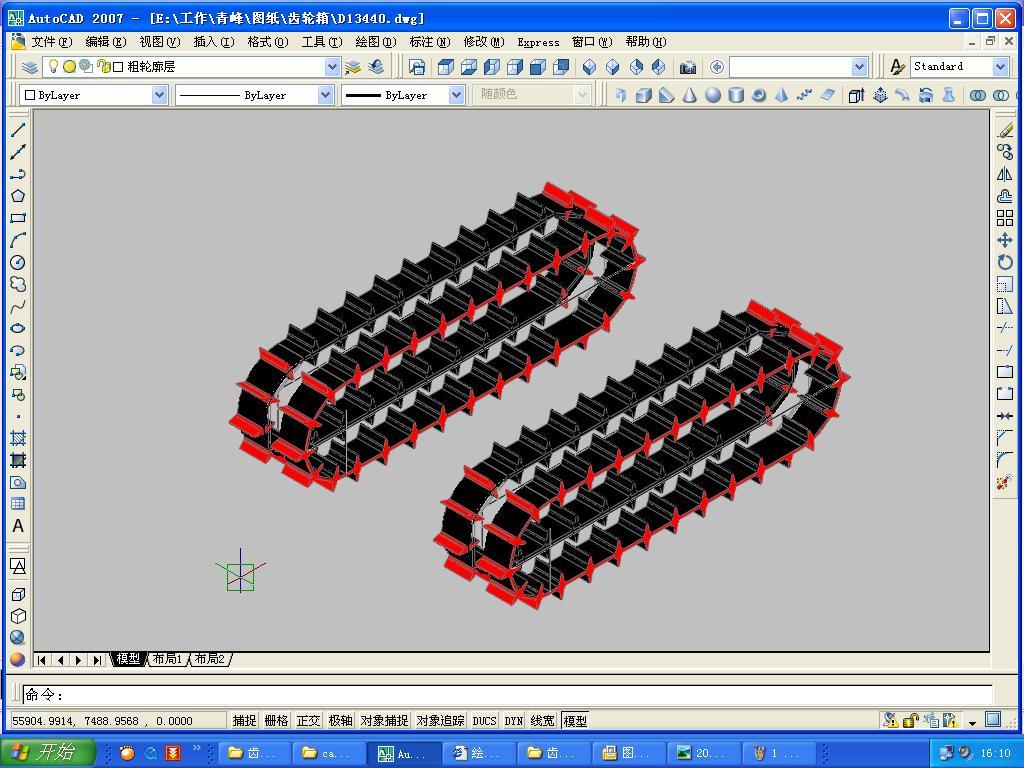
Task: Open the 文件(F) menu
Action: 52,42
